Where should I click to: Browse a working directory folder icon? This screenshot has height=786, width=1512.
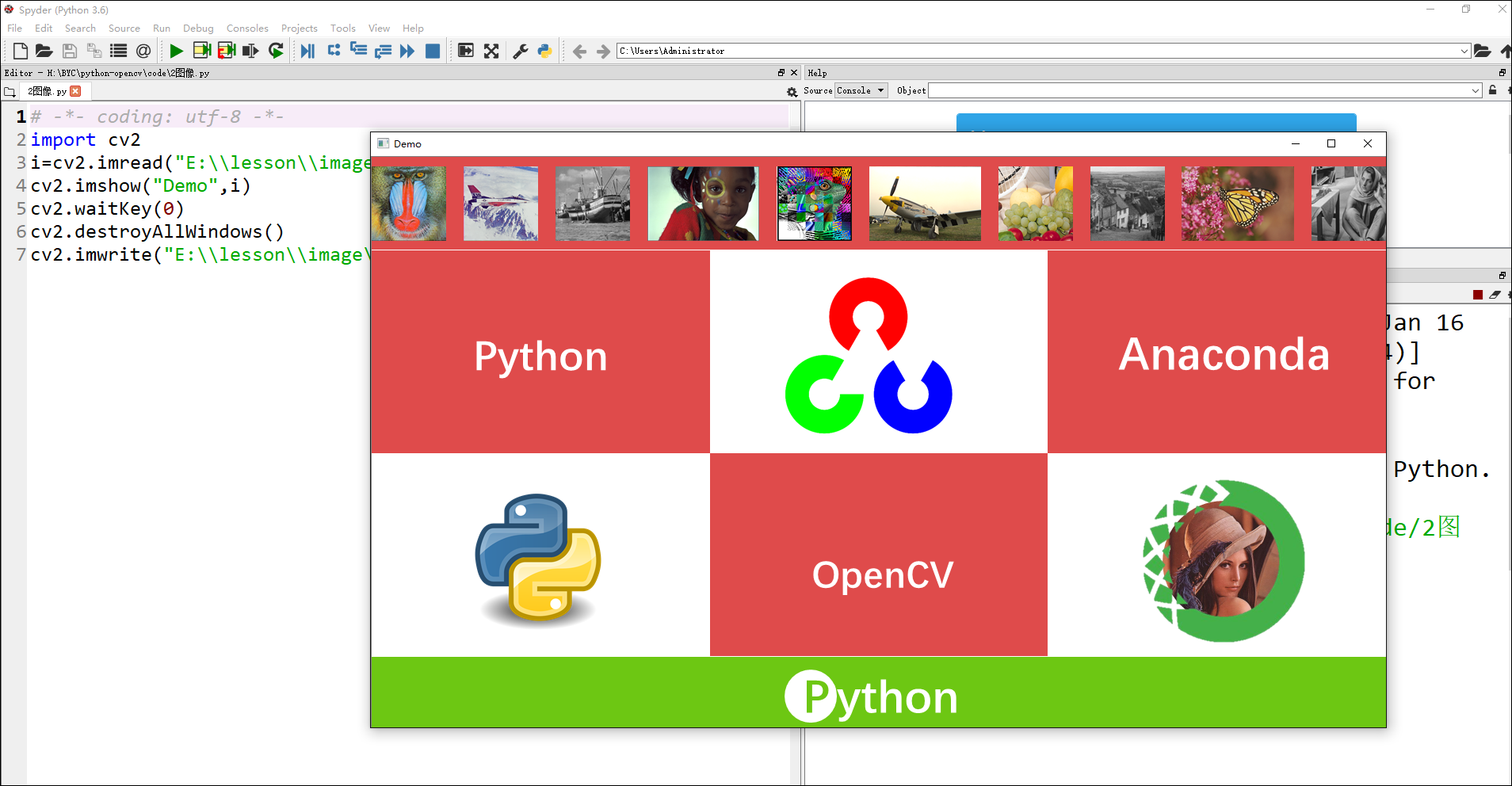1483,51
